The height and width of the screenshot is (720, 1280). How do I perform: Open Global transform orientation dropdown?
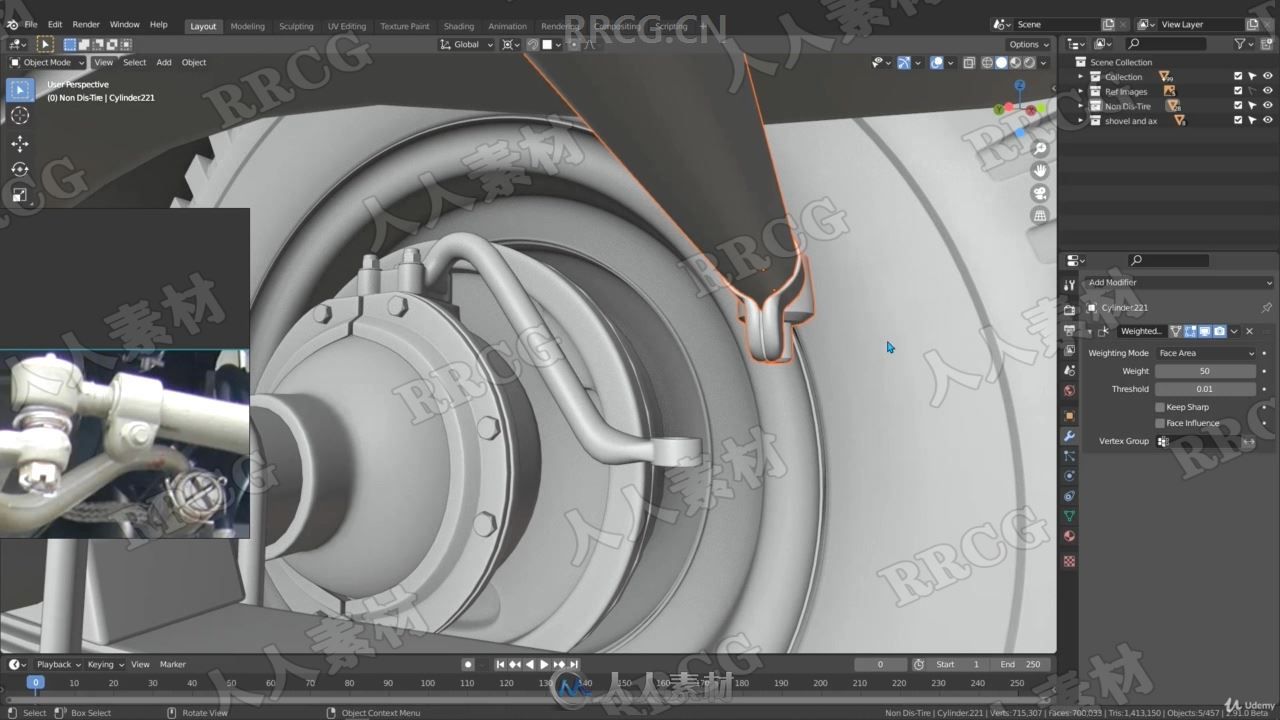[x=467, y=44]
